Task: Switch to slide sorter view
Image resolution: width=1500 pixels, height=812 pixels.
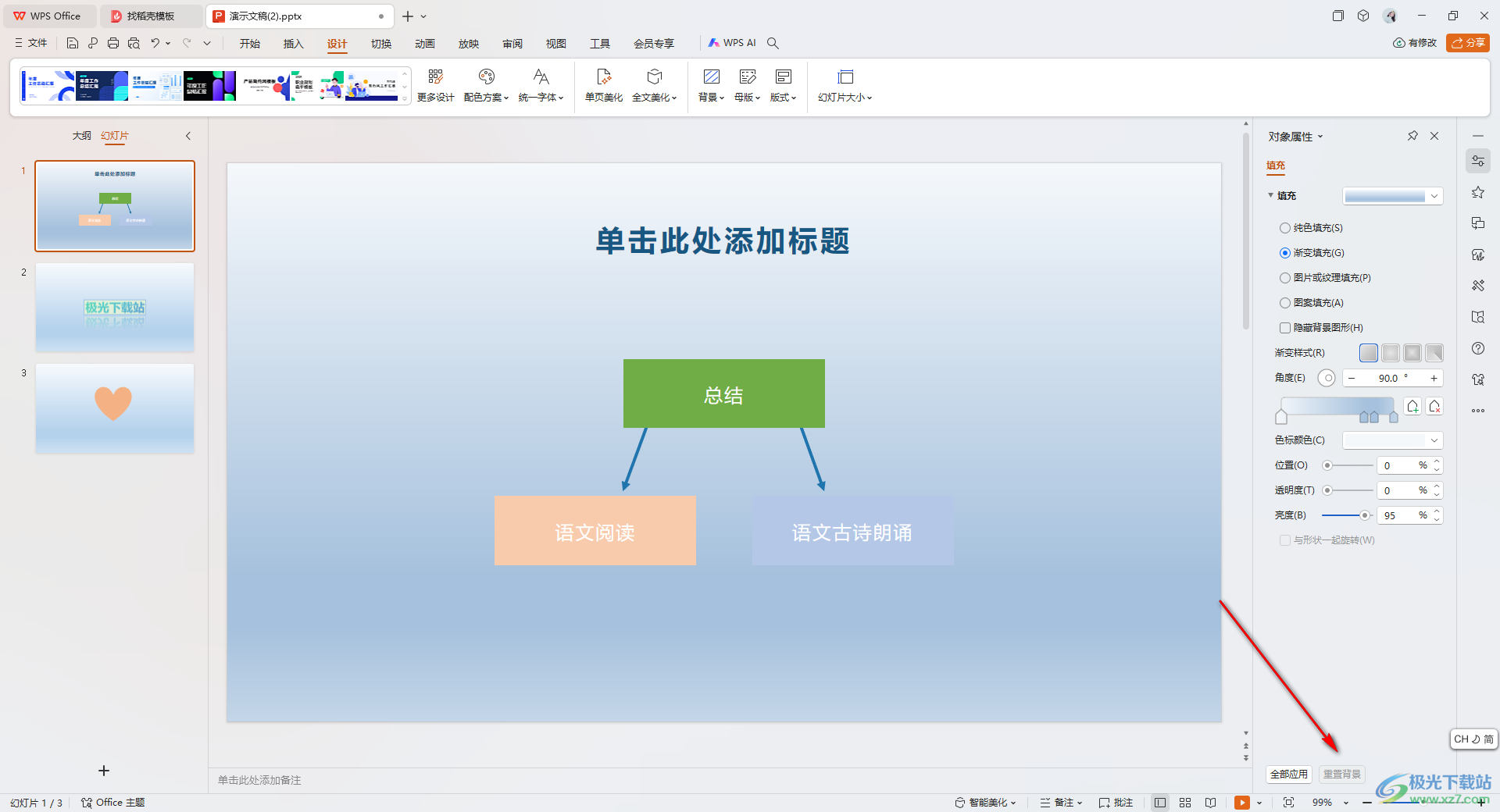Action: point(1185,803)
